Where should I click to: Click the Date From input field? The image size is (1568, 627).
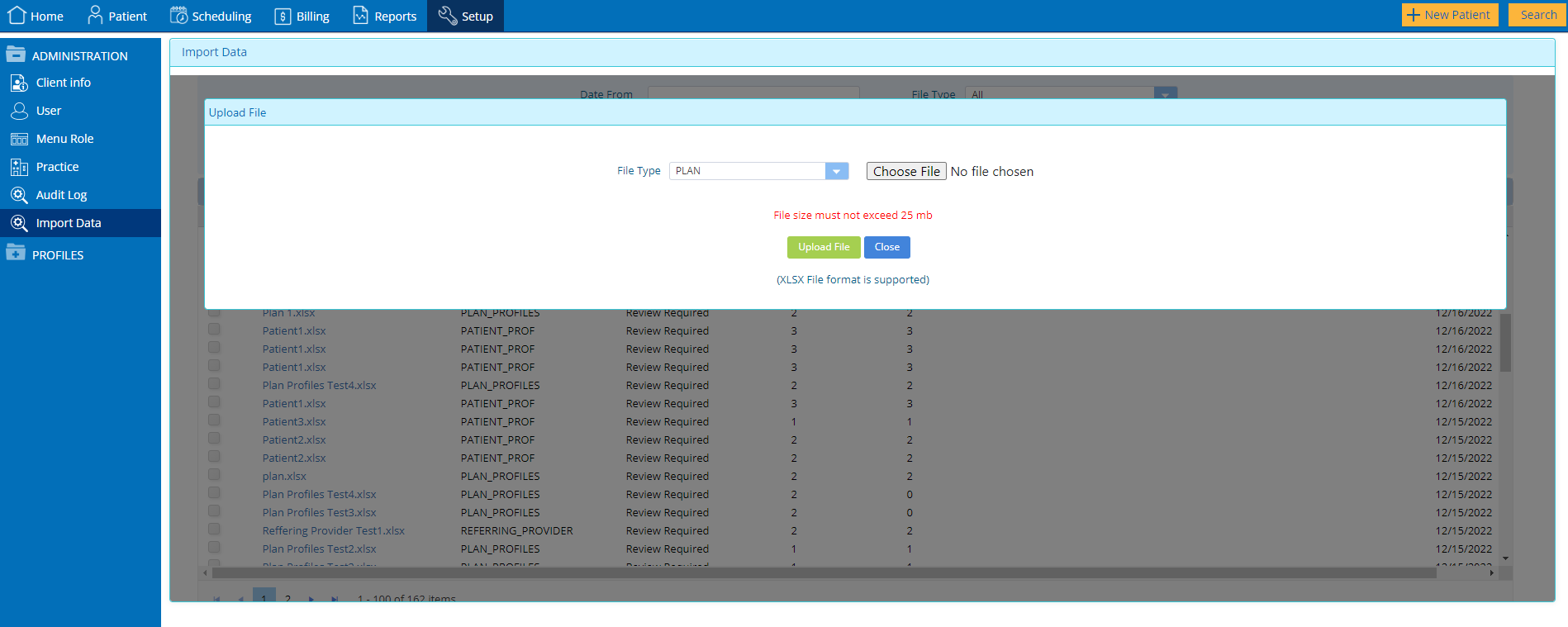[753, 93]
